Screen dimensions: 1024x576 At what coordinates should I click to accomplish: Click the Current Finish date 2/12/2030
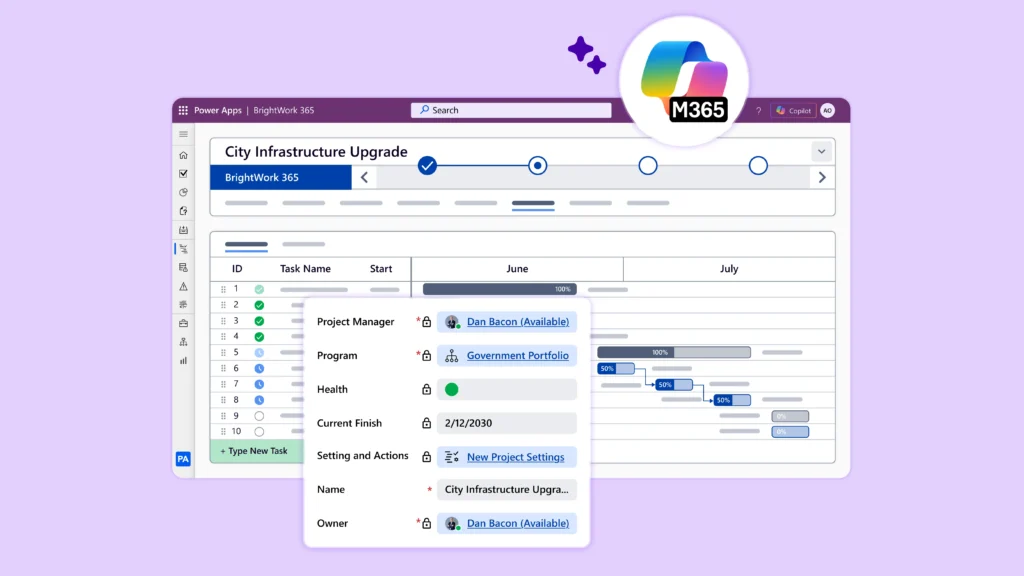coord(507,423)
